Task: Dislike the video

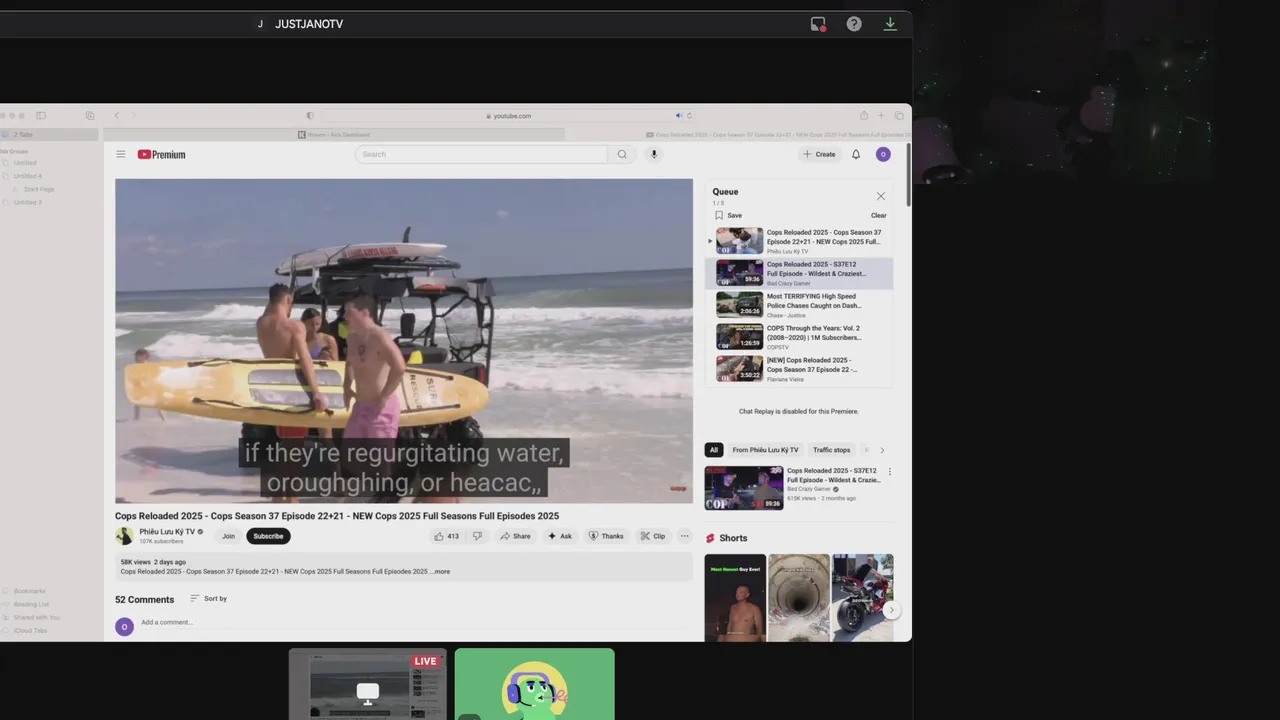Action: (478, 536)
